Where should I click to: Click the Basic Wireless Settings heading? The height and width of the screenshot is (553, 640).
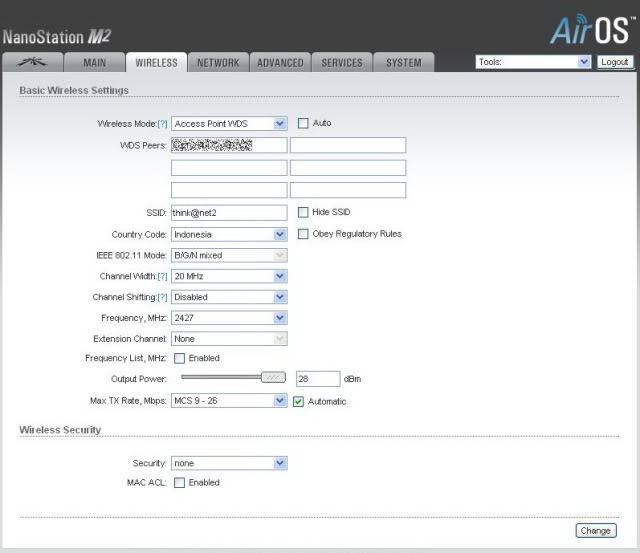(74, 90)
